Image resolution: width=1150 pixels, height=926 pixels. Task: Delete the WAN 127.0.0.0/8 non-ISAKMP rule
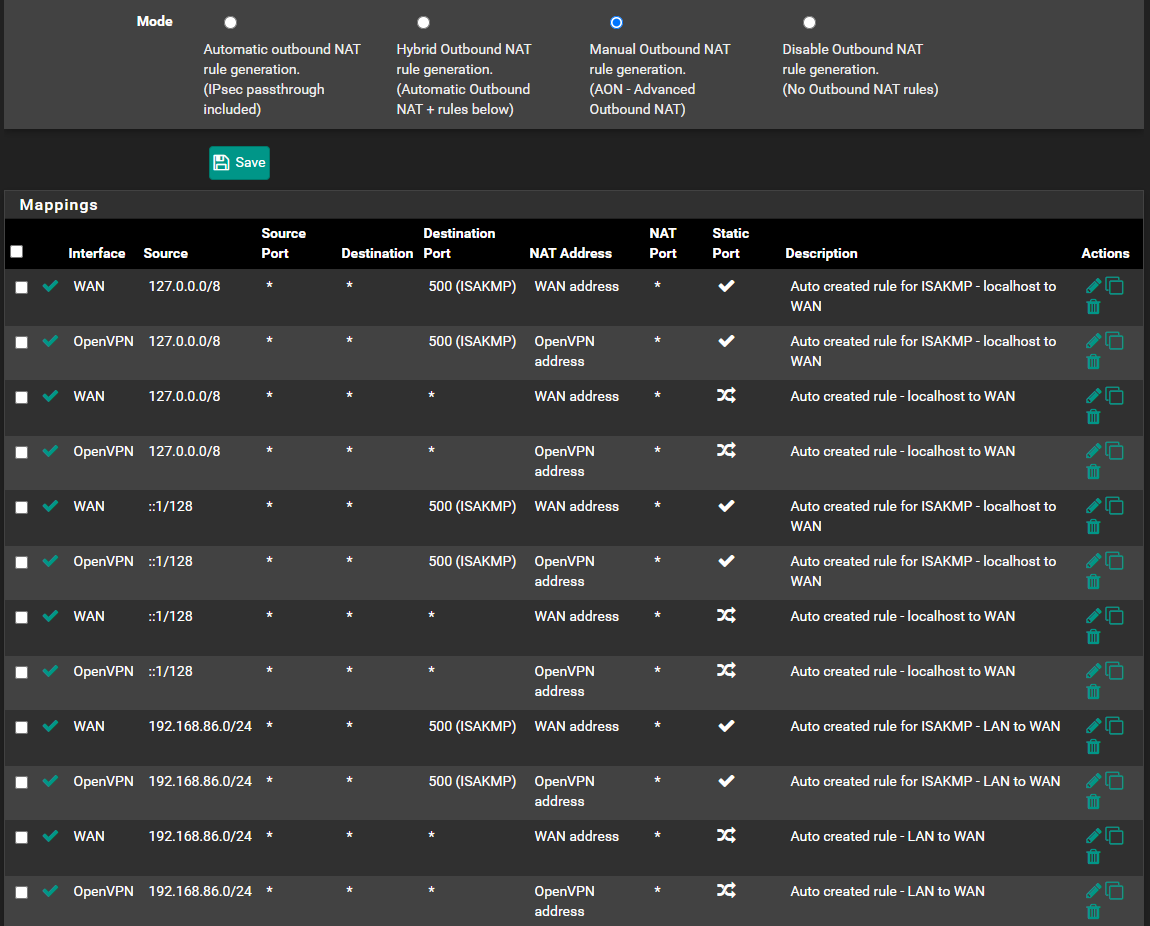[1094, 416]
